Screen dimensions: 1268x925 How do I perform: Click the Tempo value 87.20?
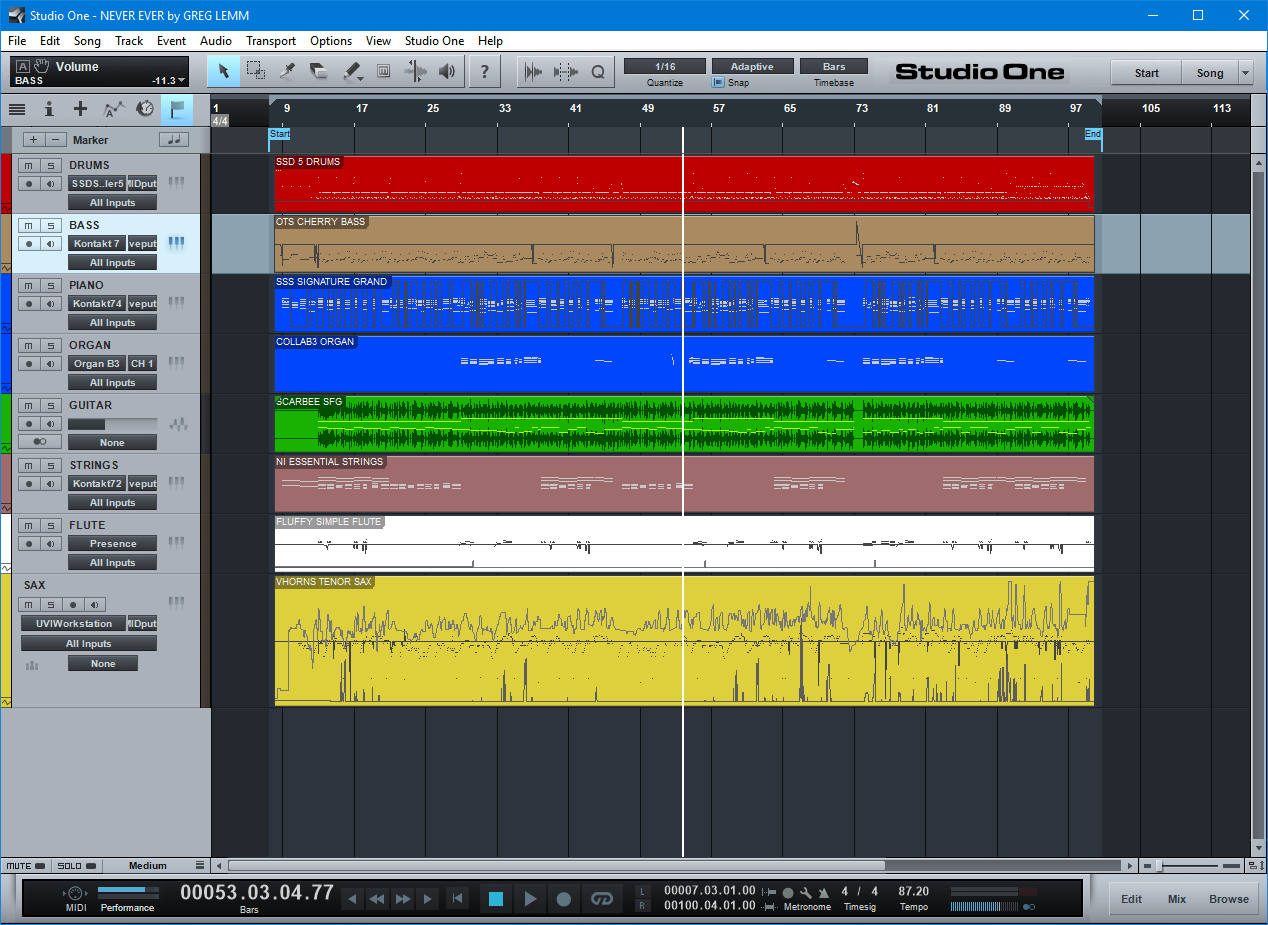click(914, 892)
